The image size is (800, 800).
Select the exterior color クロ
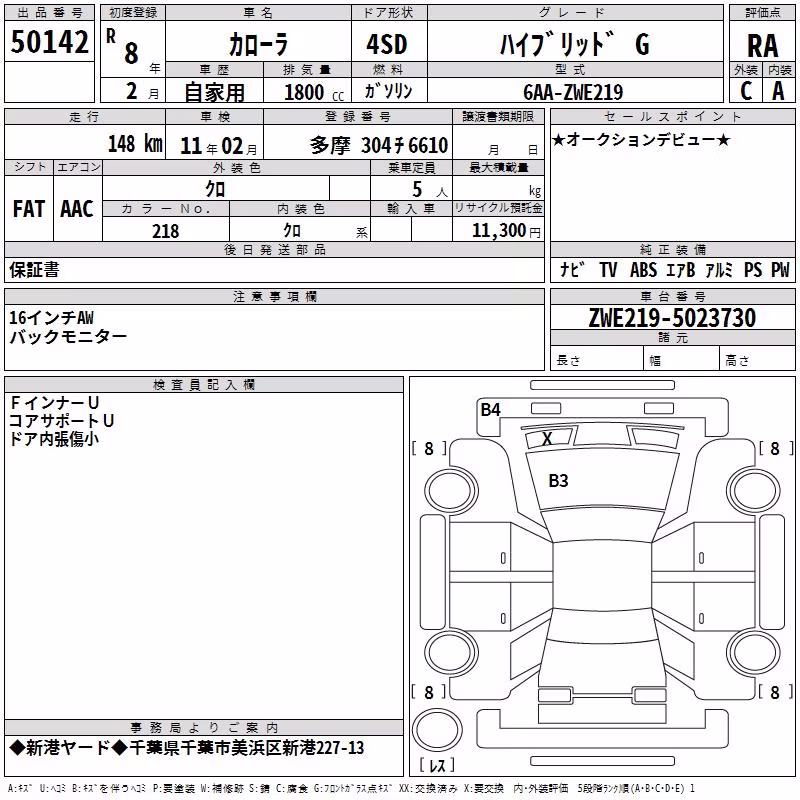point(215,189)
